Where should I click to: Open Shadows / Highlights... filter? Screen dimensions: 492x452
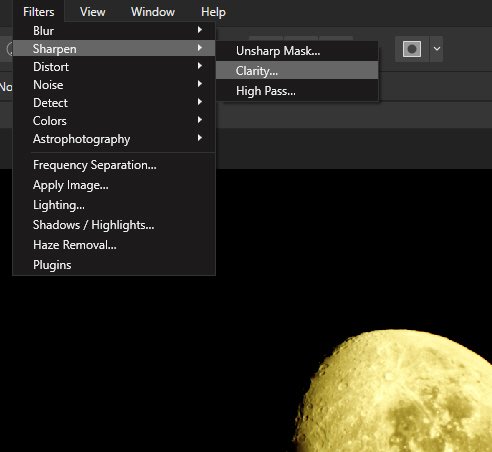pos(114,225)
